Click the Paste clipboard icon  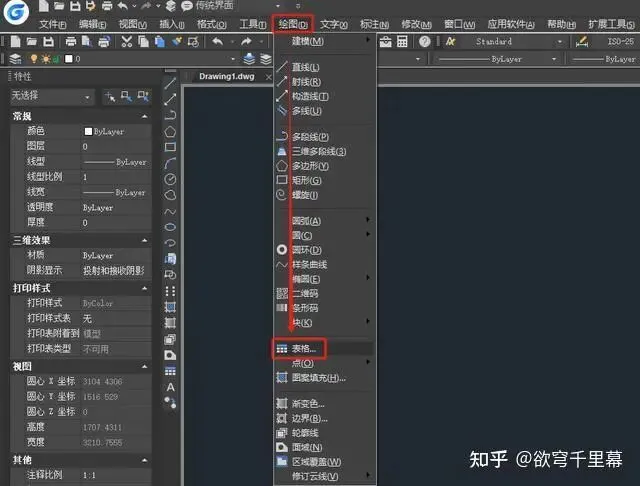point(160,42)
